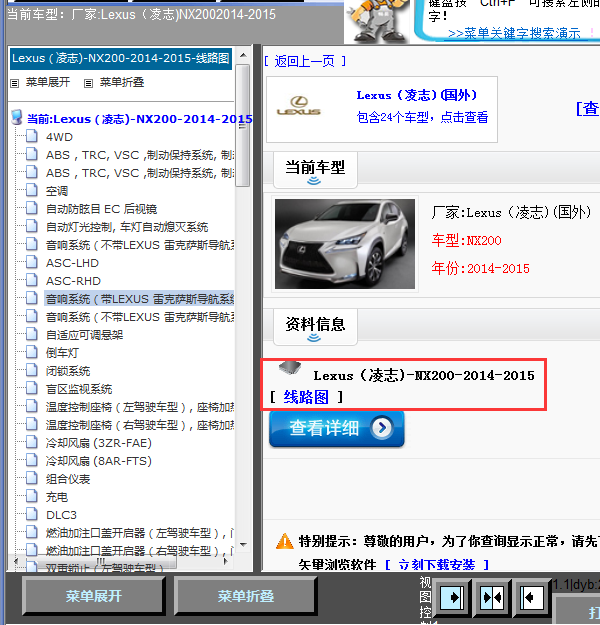Open the 线路图 link
The width and height of the screenshot is (600, 625).
(x=306, y=397)
